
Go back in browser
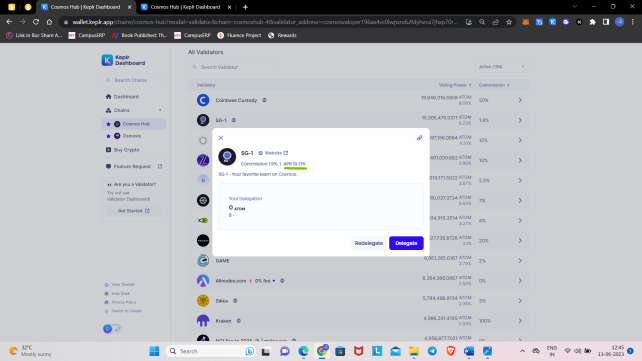click(x=9, y=22)
